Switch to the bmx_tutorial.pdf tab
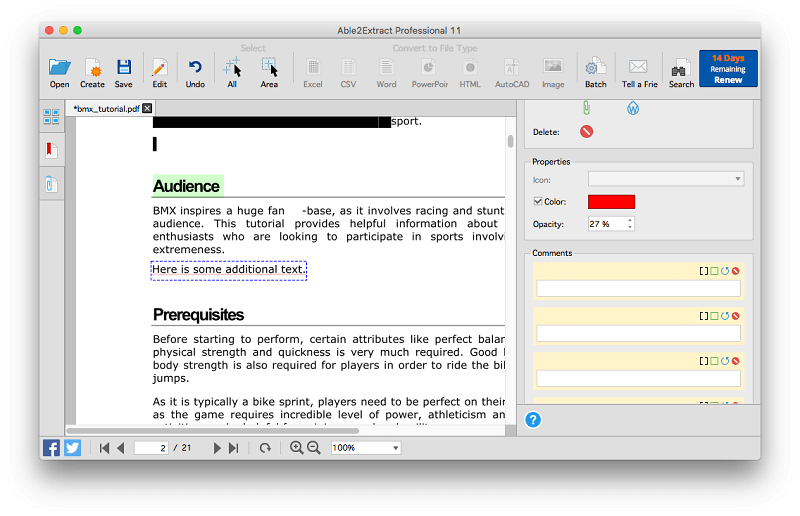Image resolution: width=800 pixels, height=516 pixels. coord(107,109)
